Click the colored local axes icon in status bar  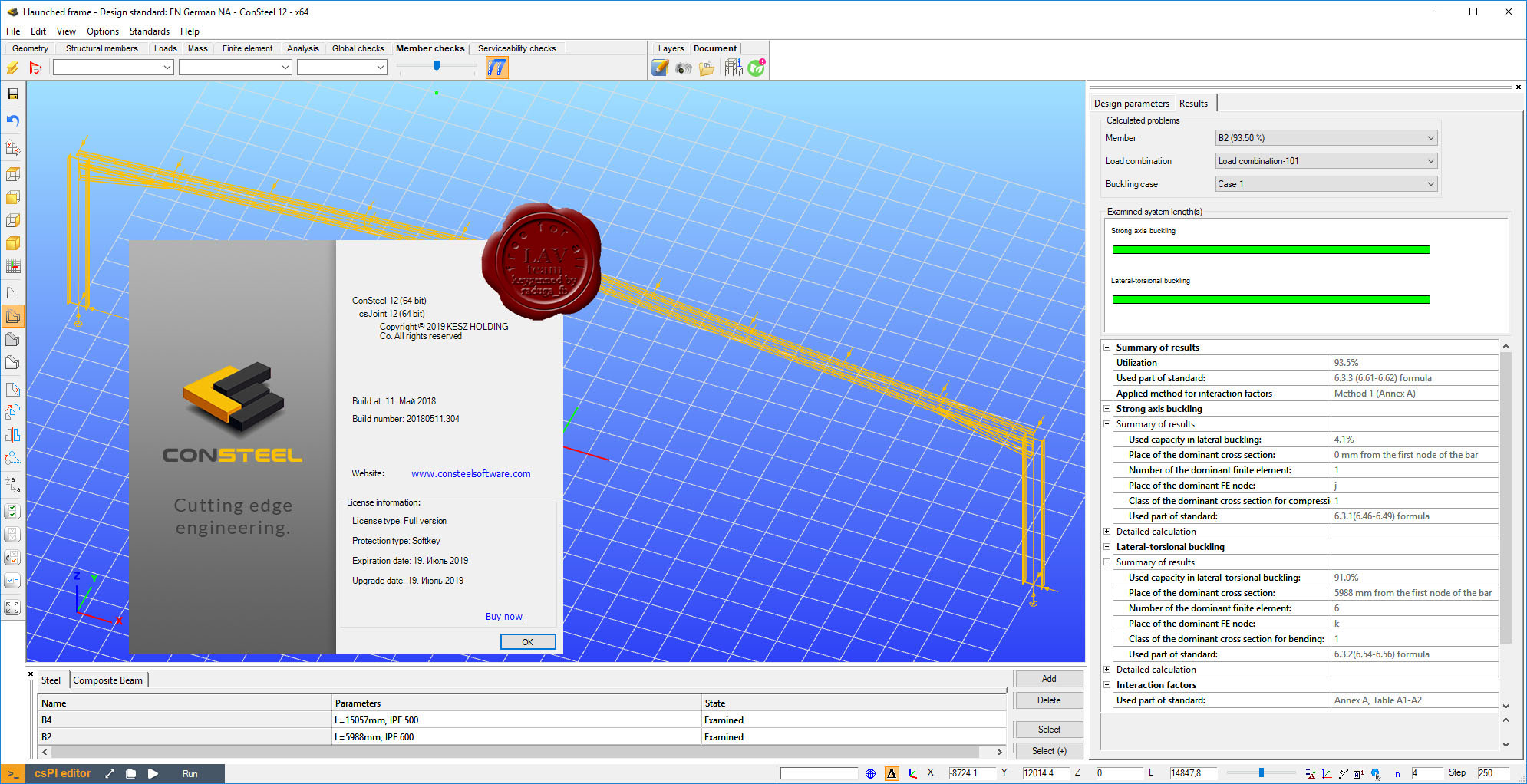(x=912, y=773)
